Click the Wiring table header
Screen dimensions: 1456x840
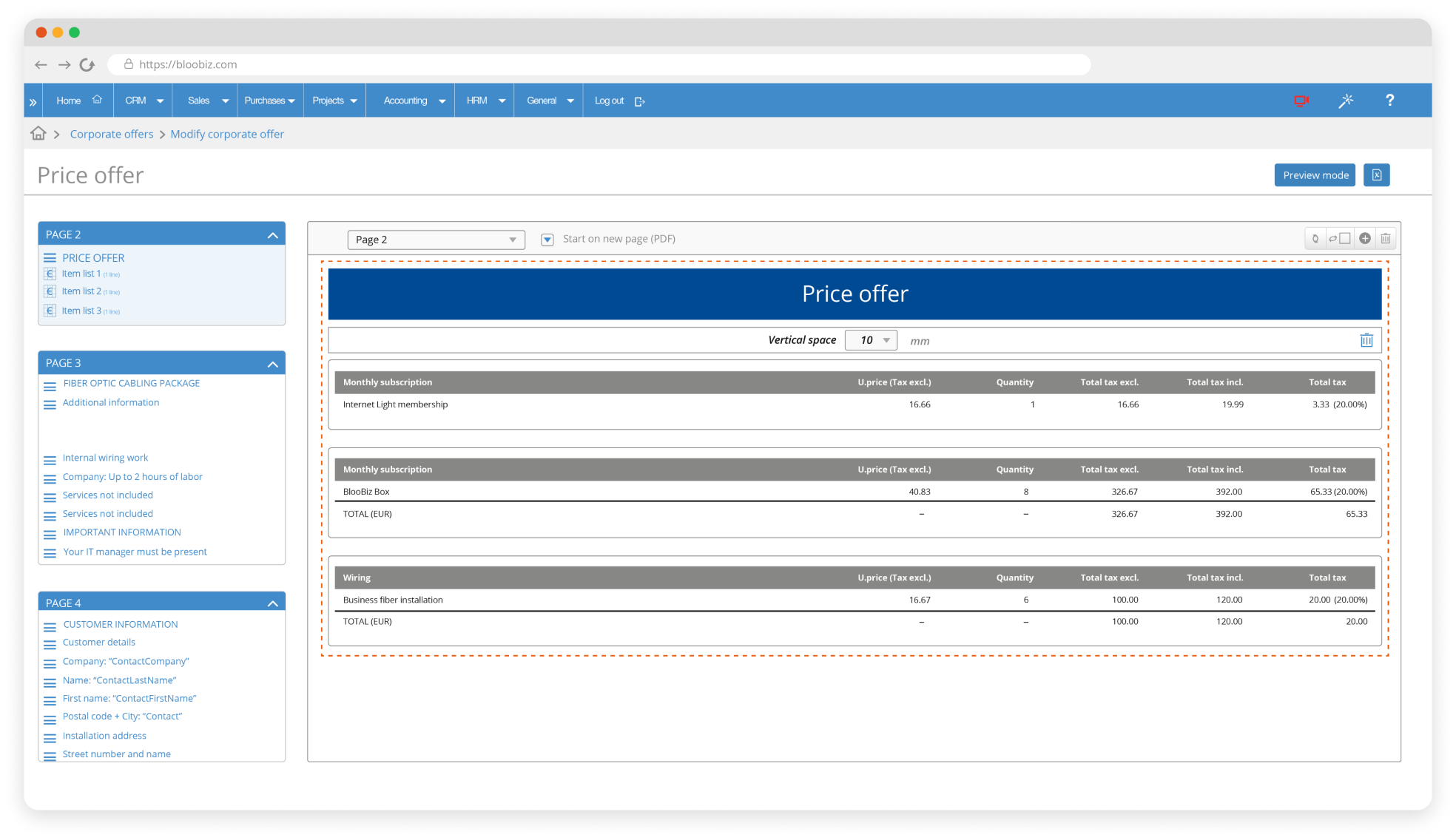(855, 577)
